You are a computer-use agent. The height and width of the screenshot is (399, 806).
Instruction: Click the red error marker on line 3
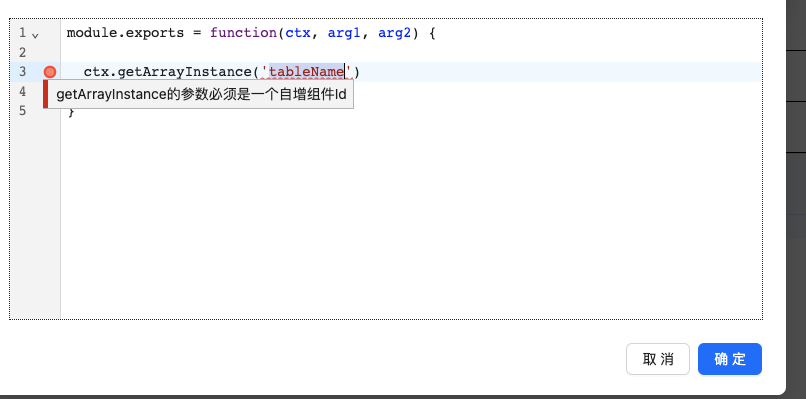[50, 72]
